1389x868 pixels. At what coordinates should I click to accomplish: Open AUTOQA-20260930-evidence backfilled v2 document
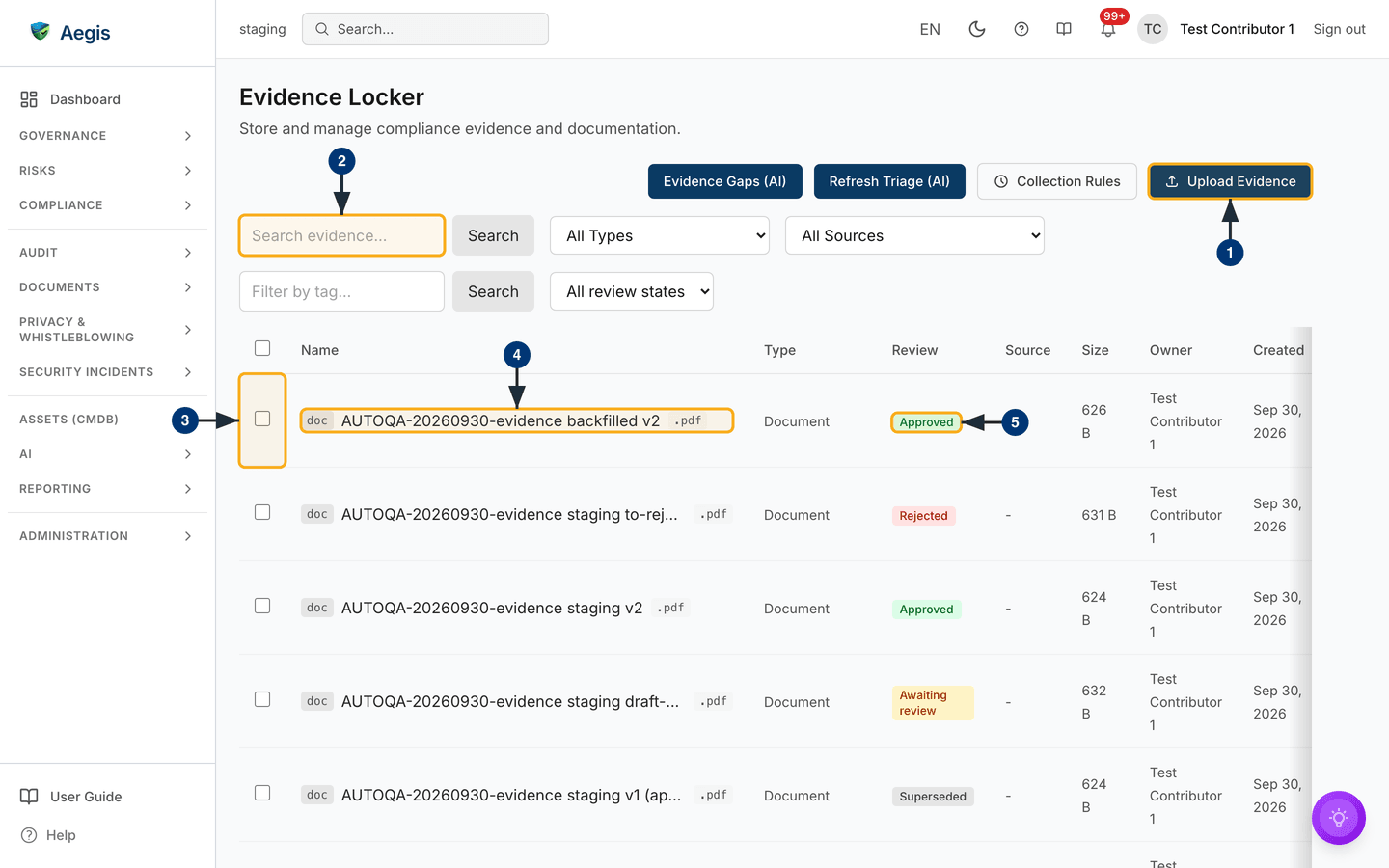click(x=501, y=420)
